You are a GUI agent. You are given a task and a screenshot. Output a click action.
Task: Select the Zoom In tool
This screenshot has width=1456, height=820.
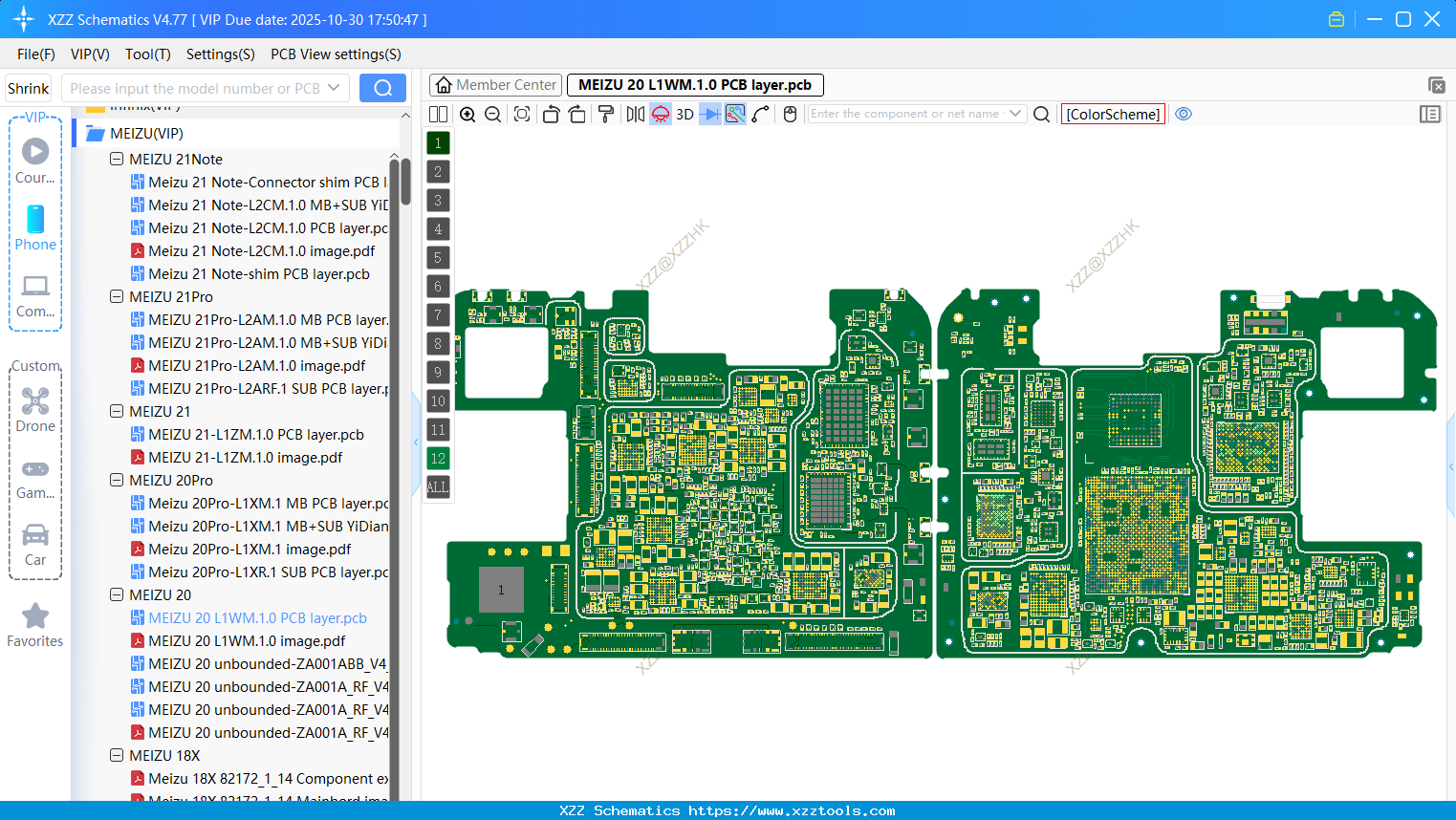pyautogui.click(x=468, y=114)
